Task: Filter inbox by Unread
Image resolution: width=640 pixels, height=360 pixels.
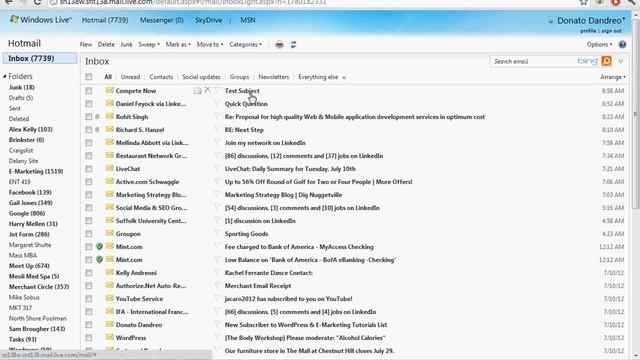Action: pos(130,77)
